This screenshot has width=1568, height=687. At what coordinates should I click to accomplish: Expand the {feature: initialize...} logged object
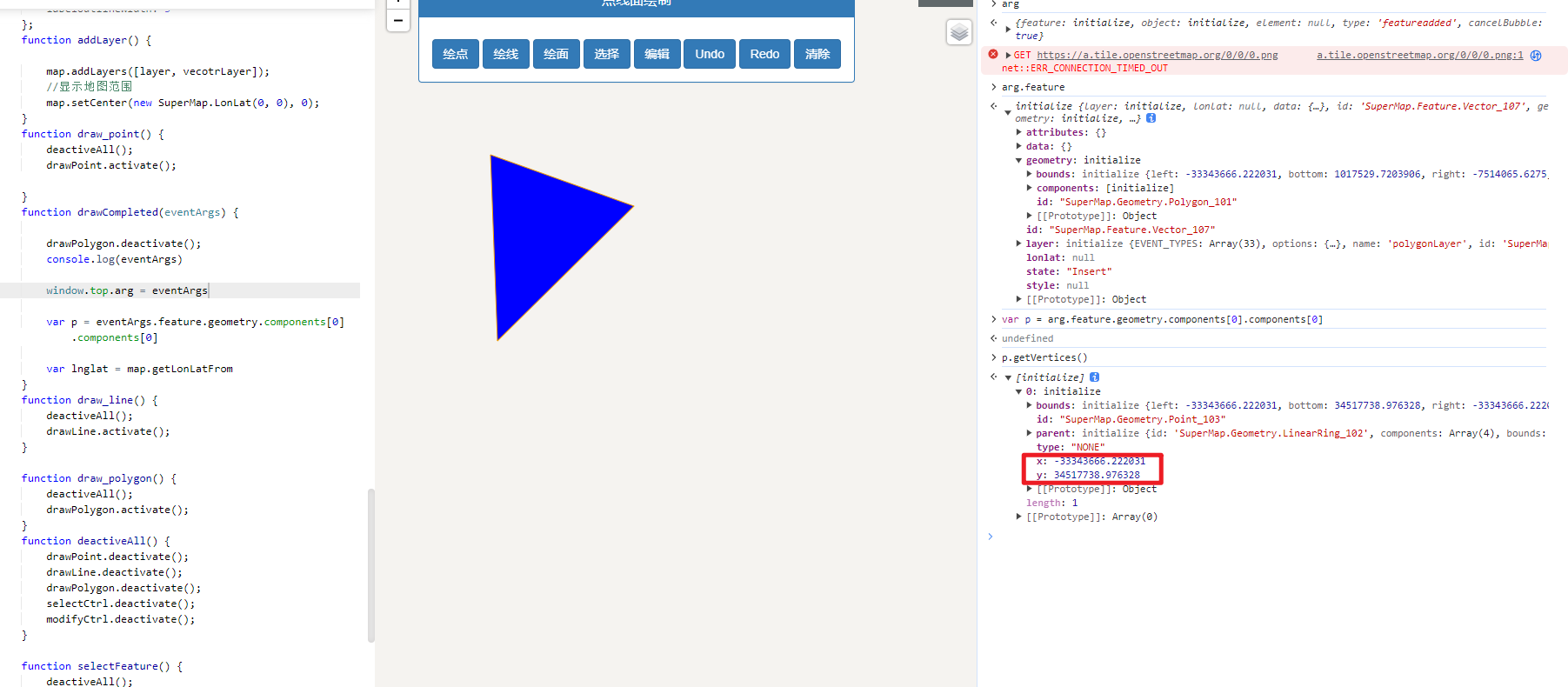point(1009,29)
